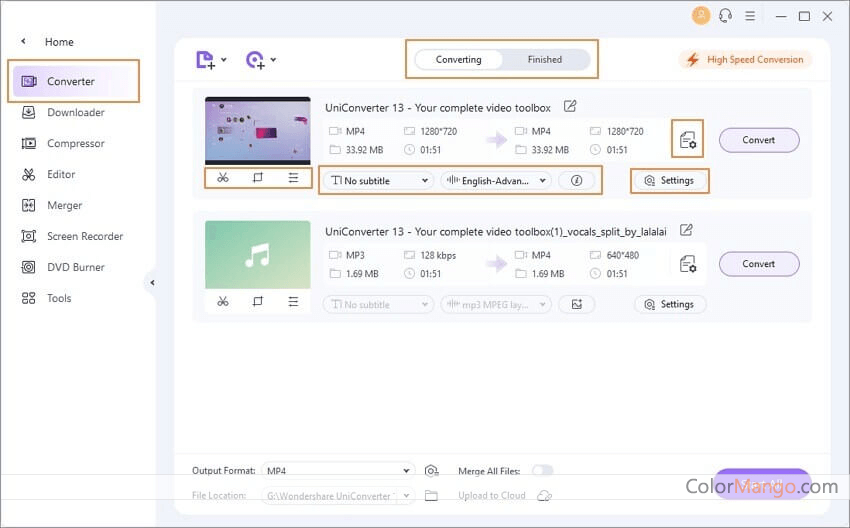Click the Upload to Cloud icon
The image size is (850, 528).
(x=544, y=495)
